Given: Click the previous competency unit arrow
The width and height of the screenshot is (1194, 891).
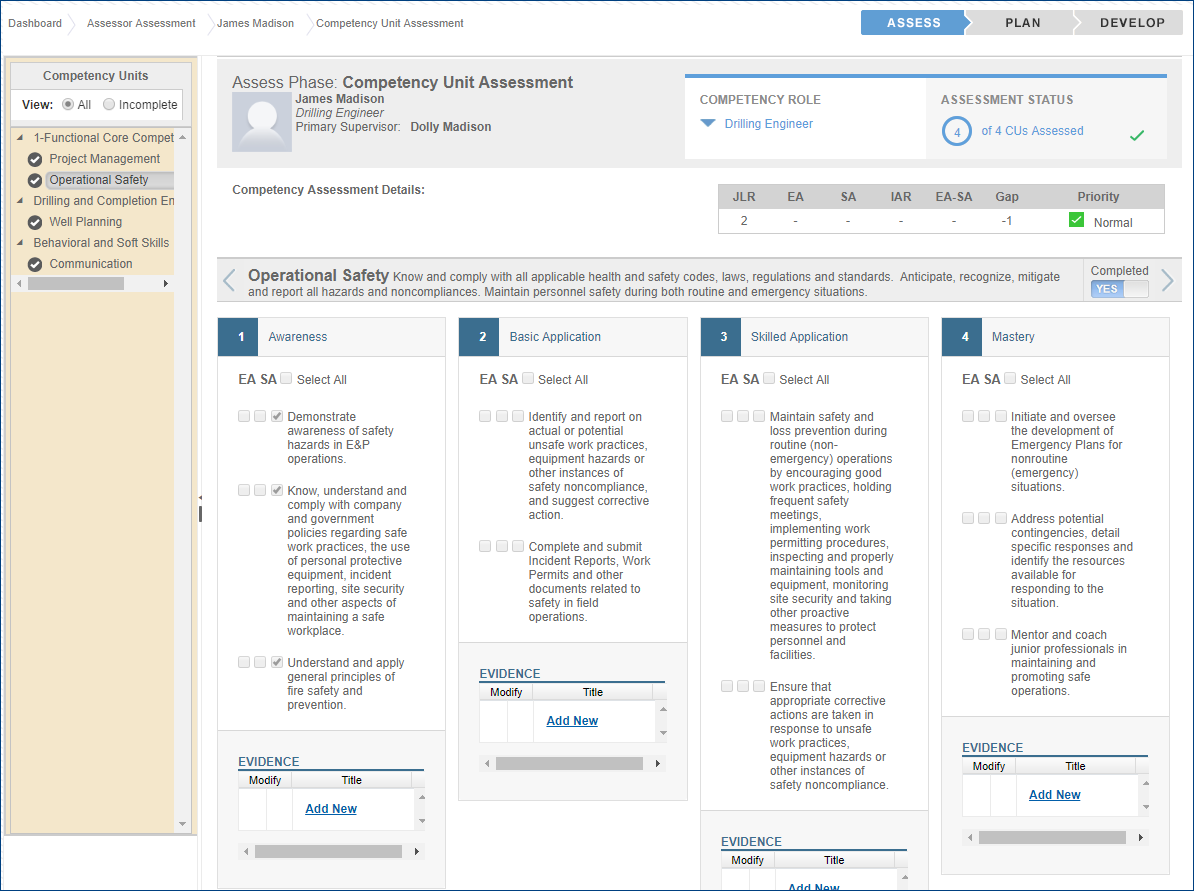Looking at the screenshot, I should tap(229, 280).
